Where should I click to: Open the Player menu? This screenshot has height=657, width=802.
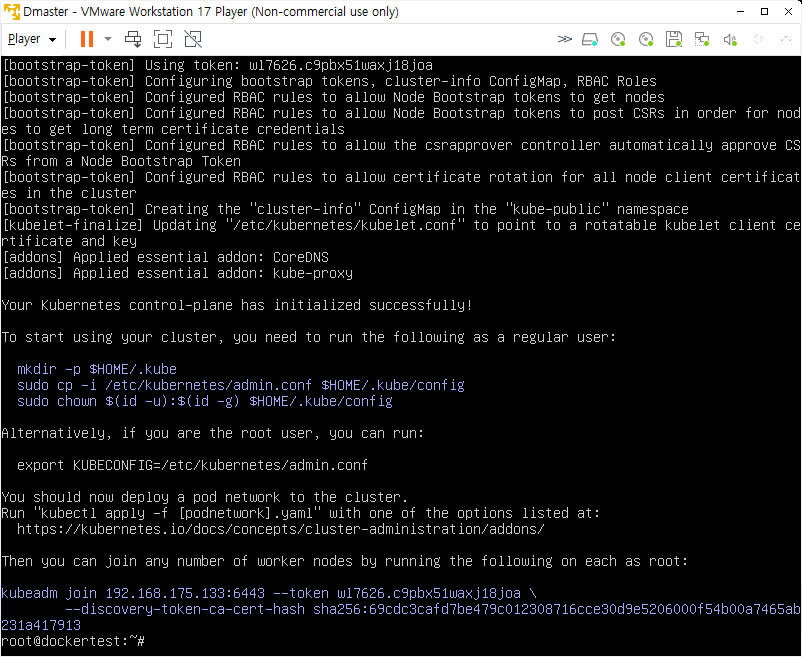click(x=32, y=39)
